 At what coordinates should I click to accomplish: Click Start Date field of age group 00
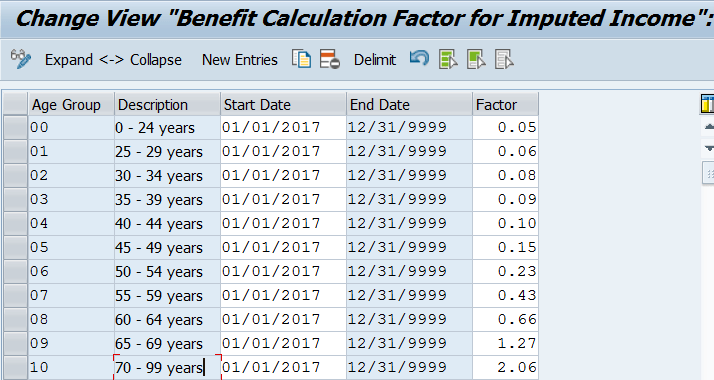(x=283, y=127)
